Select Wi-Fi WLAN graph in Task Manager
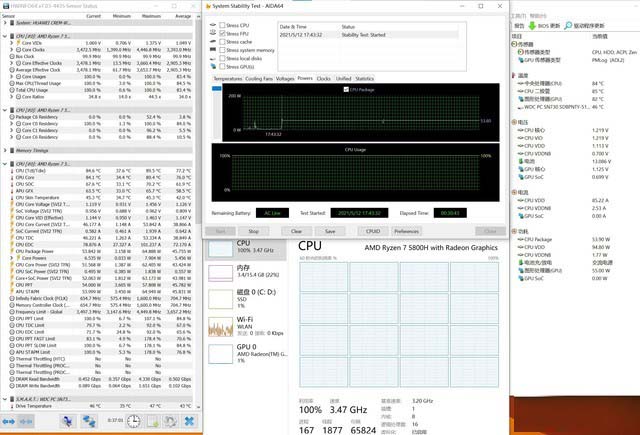 [x=220, y=326]
